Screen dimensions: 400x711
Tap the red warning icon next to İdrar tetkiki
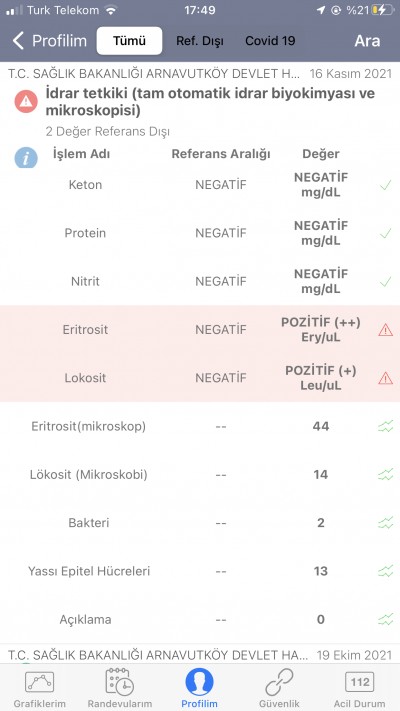pyautogui.click(x=26, y=101)
